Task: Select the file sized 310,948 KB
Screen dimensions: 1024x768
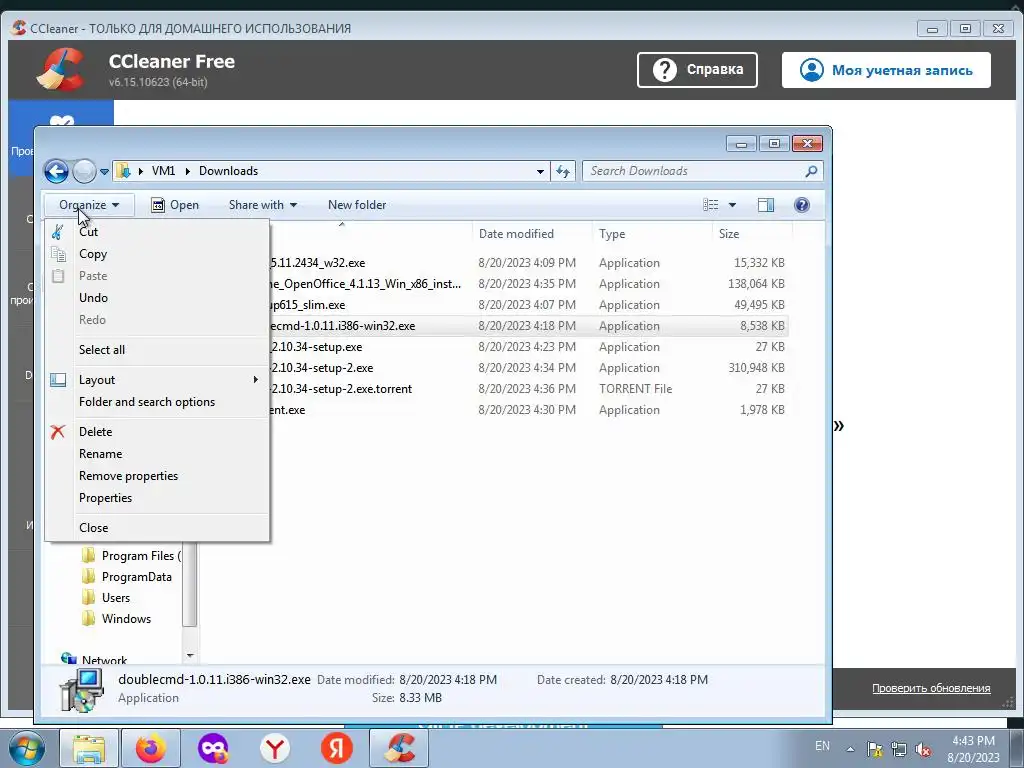Action: click(528, 368)
